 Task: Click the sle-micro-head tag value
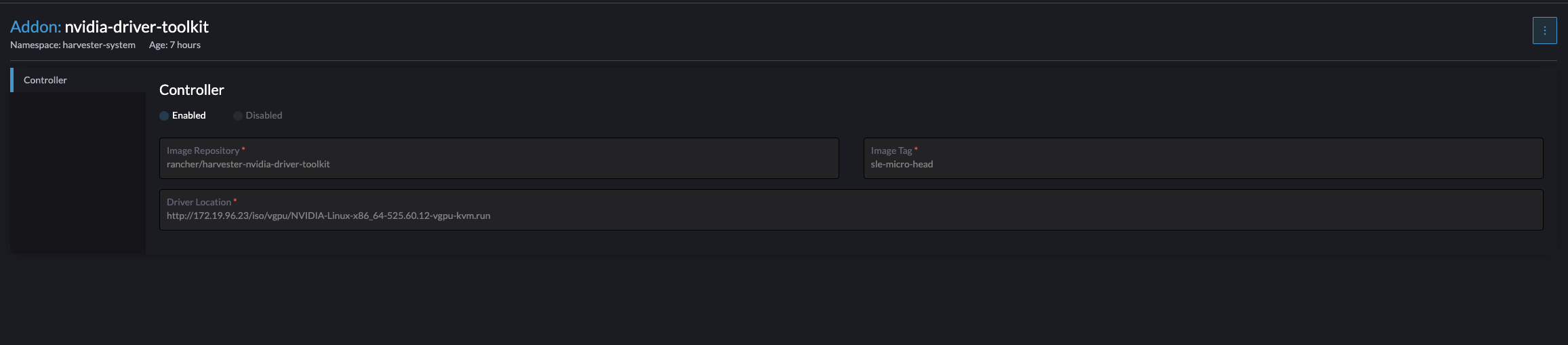[902, 165]
